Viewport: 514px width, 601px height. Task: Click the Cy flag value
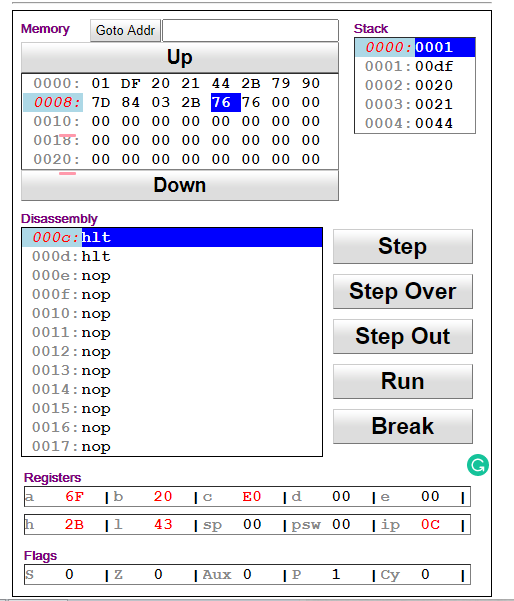(x=425, y=575)
